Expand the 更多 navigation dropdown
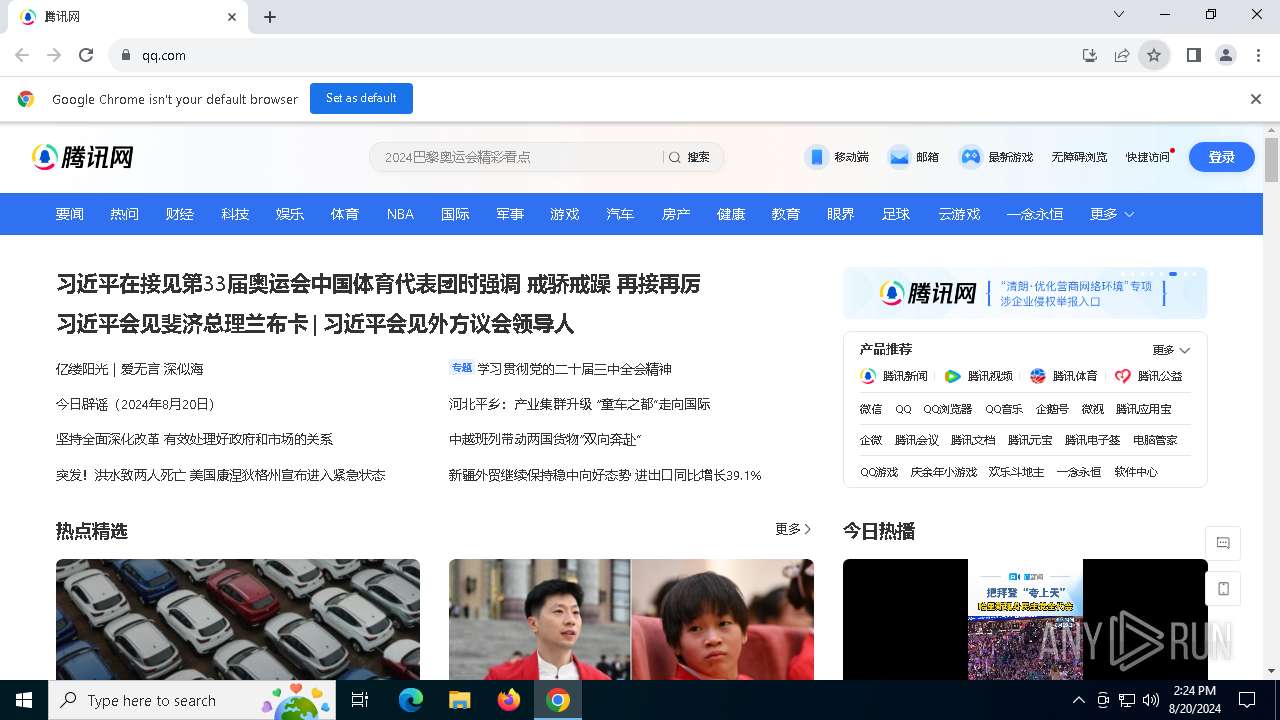Viewport: 1280px width, 720px height. coord(1112,214)
